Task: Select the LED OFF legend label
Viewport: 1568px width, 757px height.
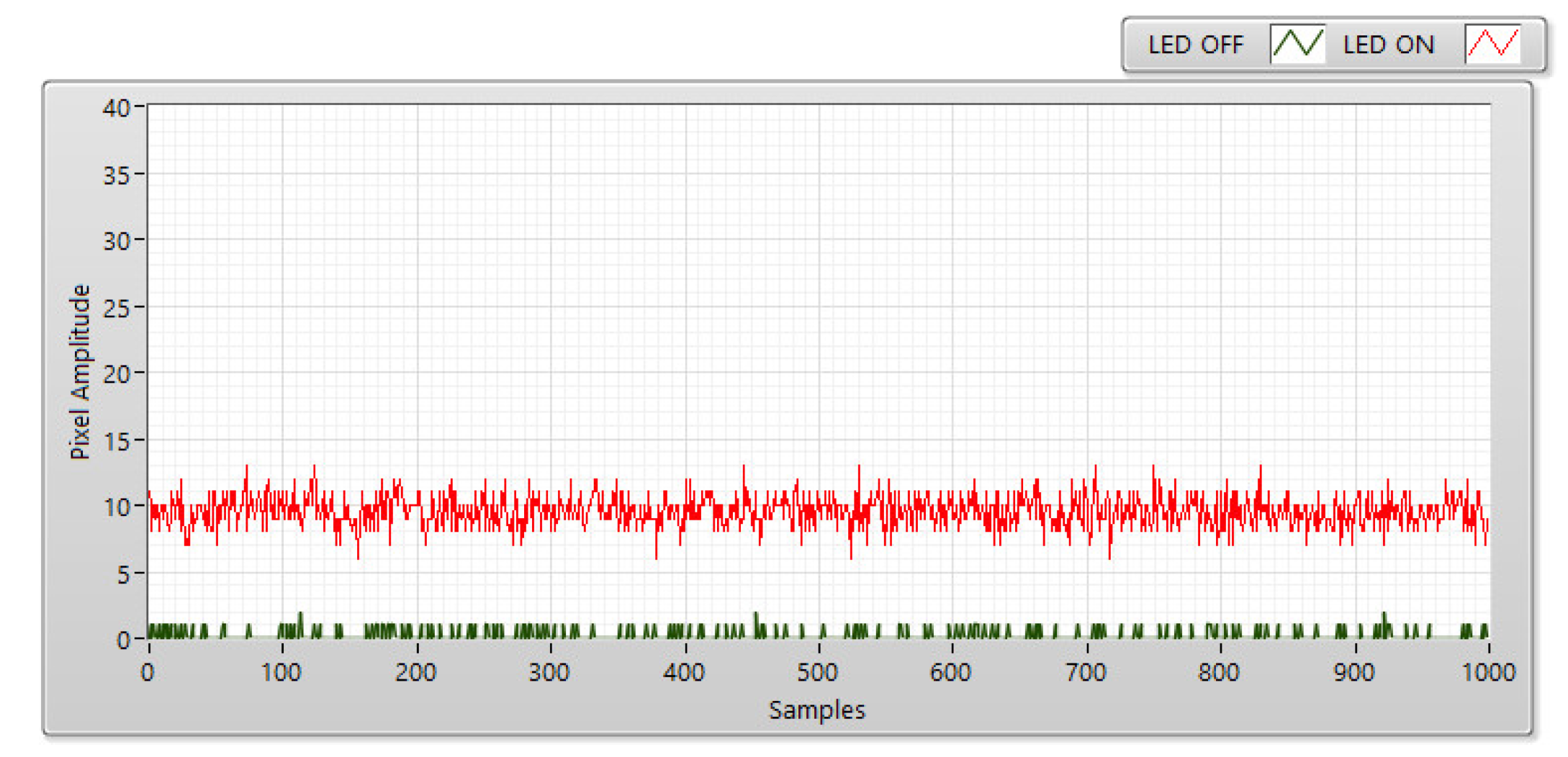Action: [1196, 45]
